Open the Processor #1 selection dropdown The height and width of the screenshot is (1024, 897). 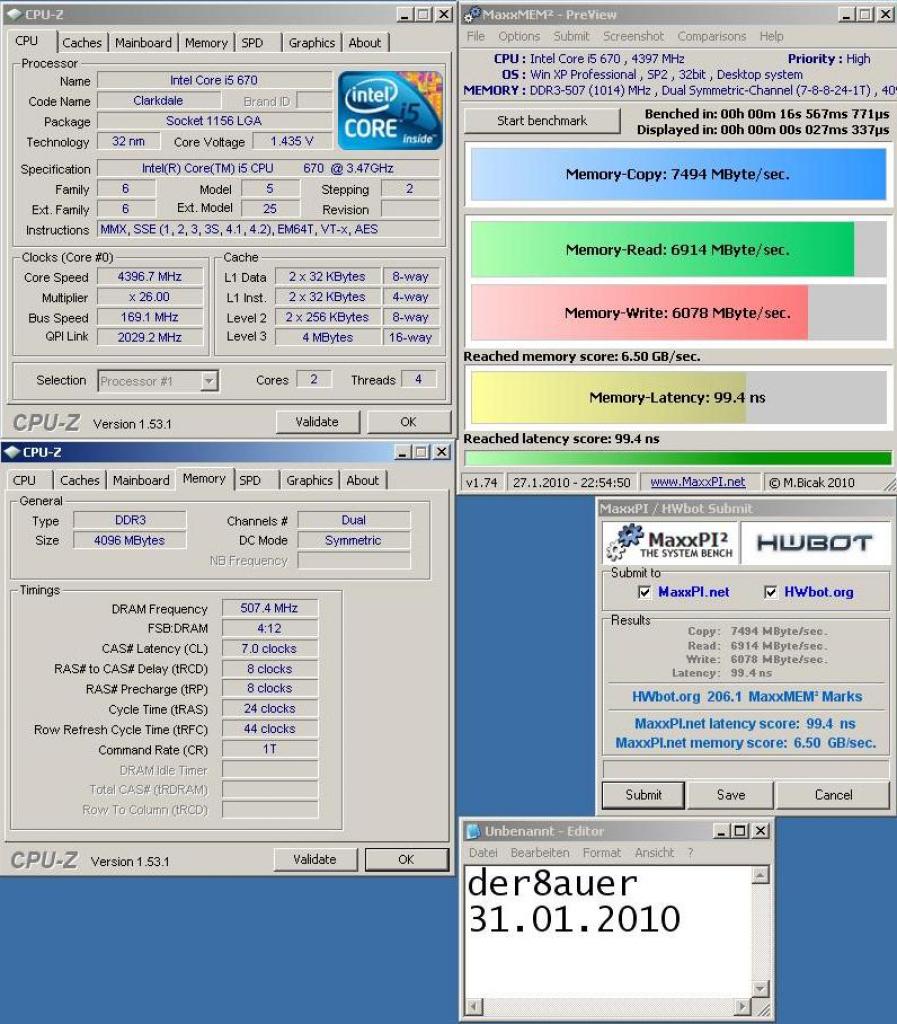pos(209,381)
